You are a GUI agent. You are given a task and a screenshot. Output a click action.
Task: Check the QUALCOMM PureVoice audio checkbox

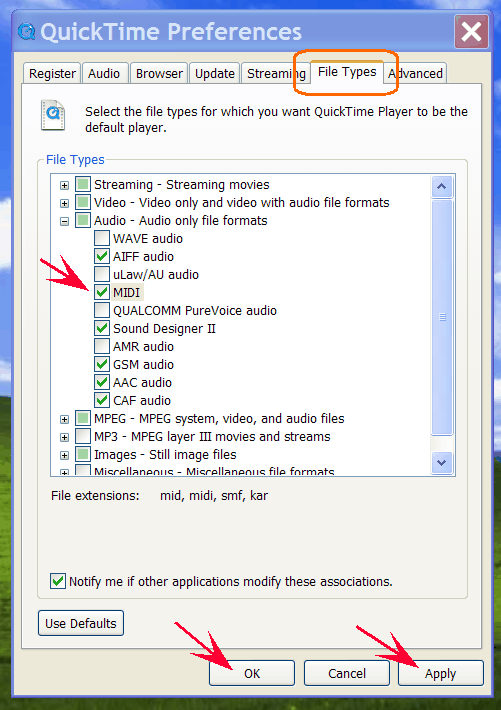coord(102,310)
